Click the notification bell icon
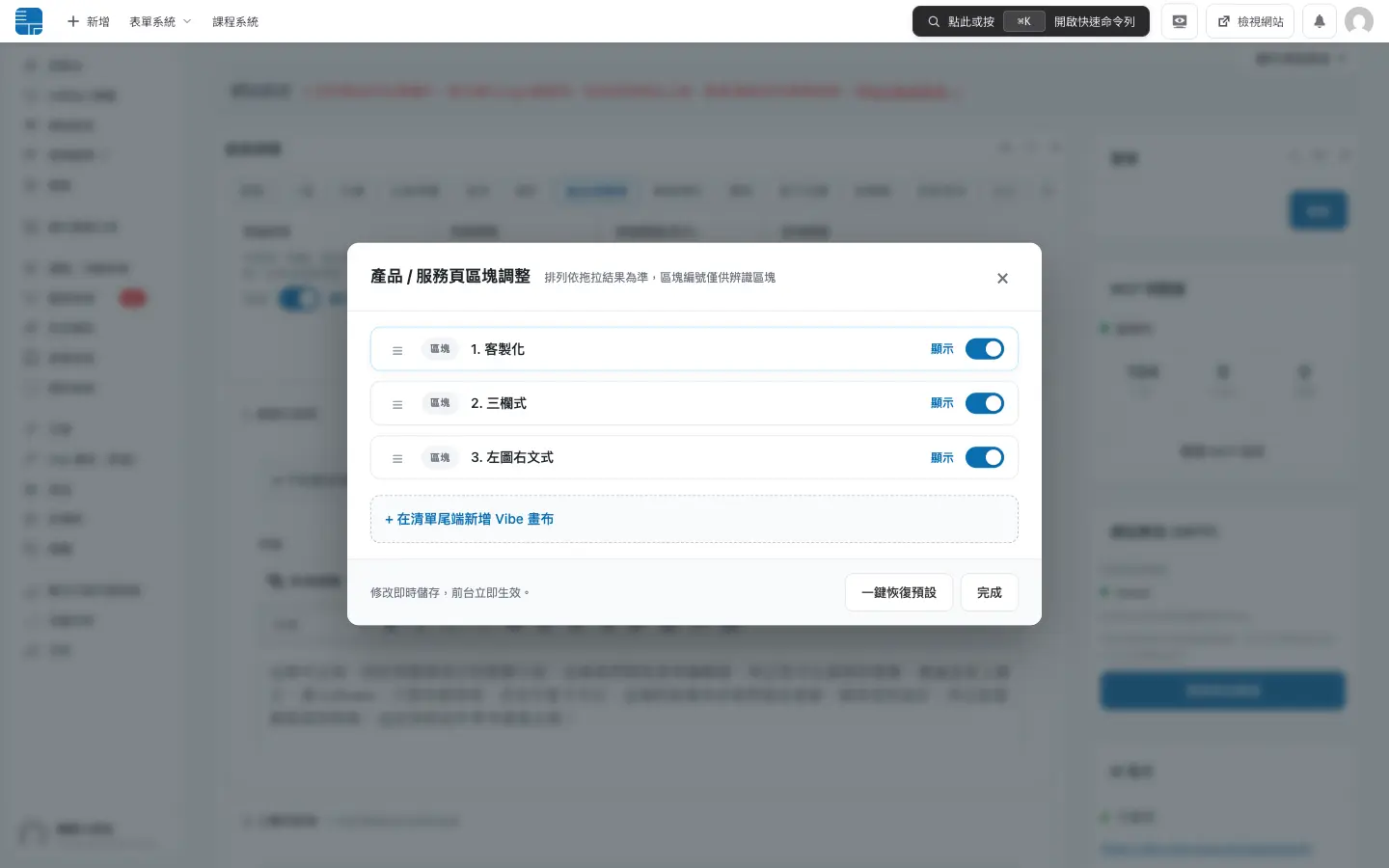 tap(1319, 21)
